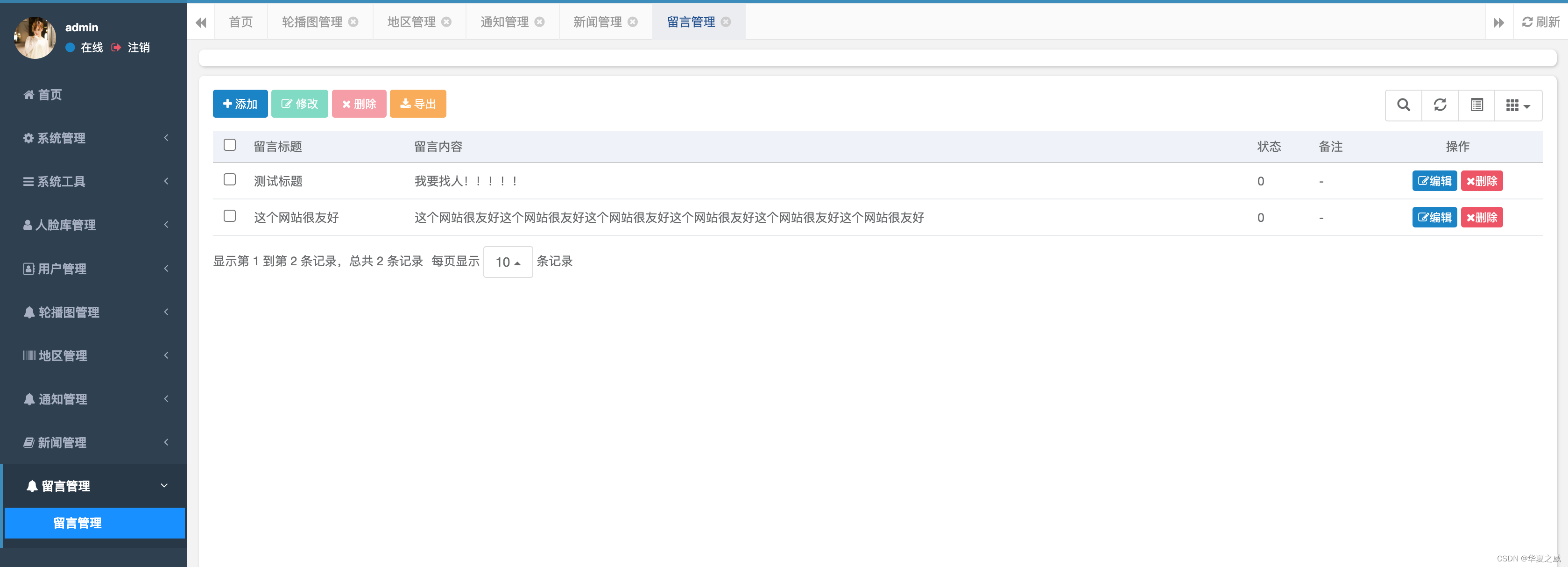
Task: Toggle the card view list icon
Action: point(1476,105)
